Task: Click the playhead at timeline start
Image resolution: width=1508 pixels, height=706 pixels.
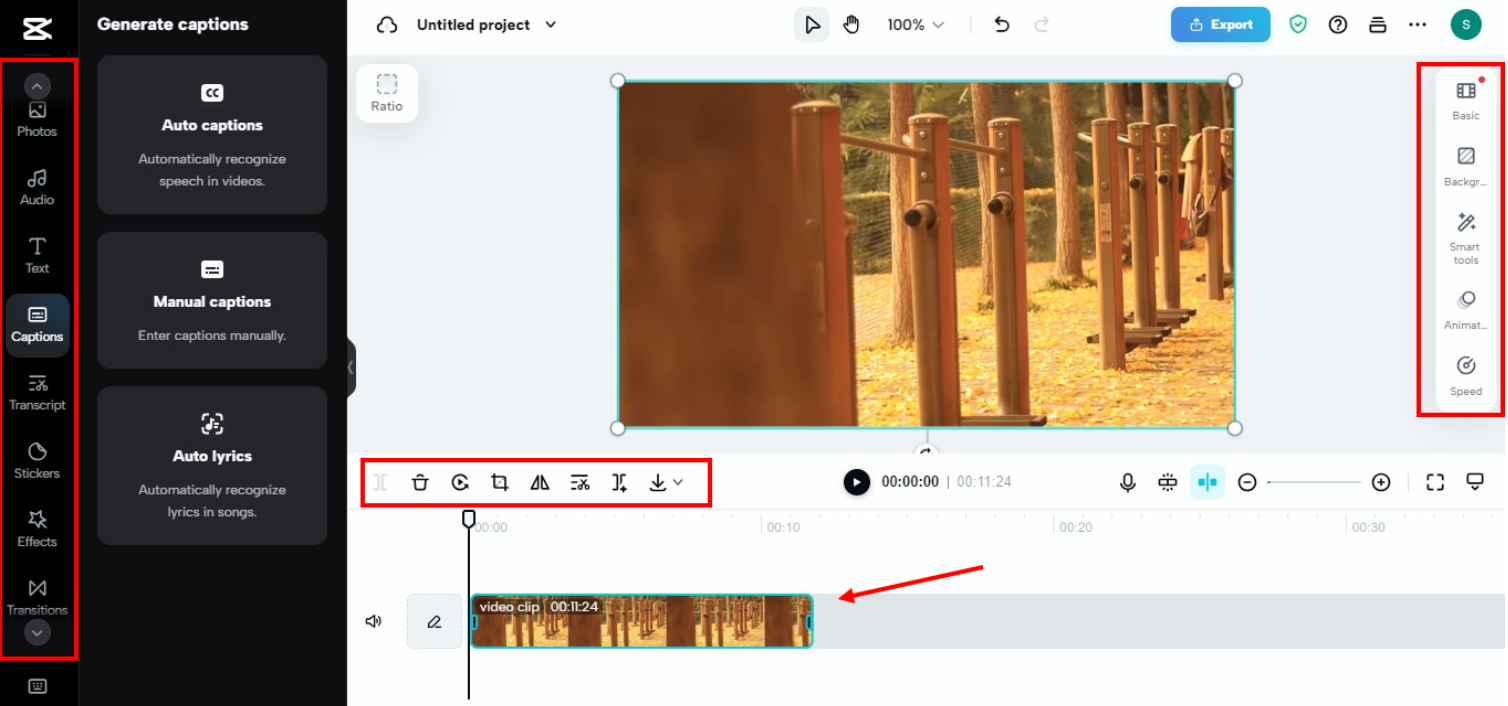Action: coord(468,519)
